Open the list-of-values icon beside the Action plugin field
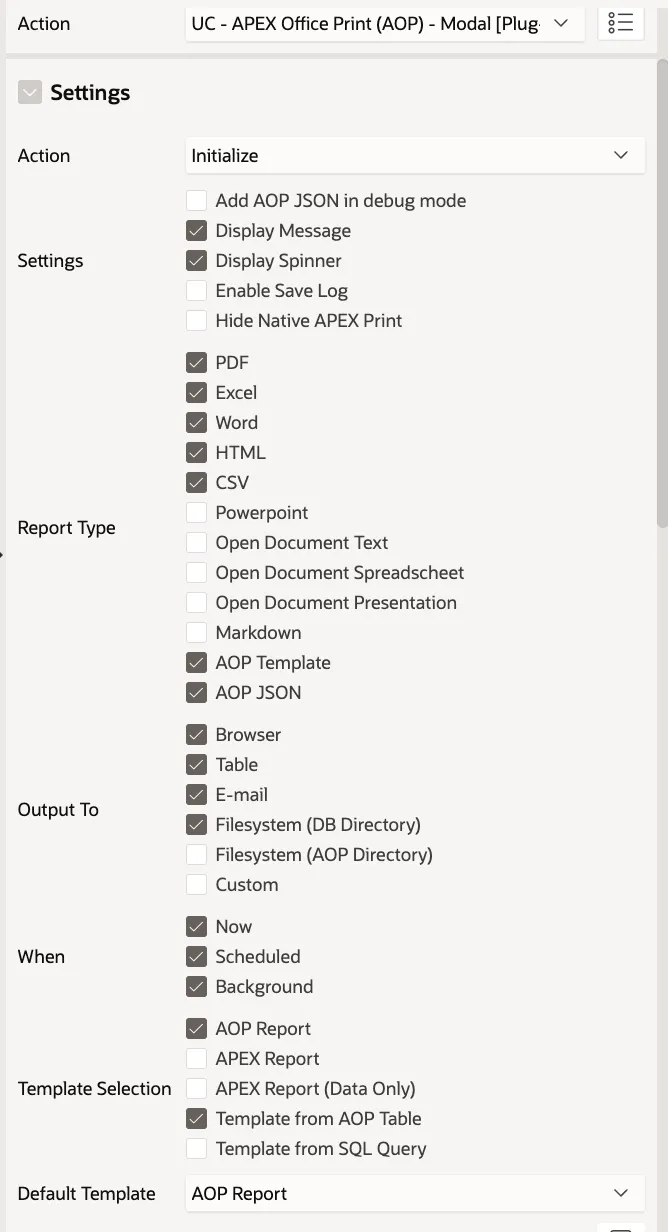 click(620, 23)
